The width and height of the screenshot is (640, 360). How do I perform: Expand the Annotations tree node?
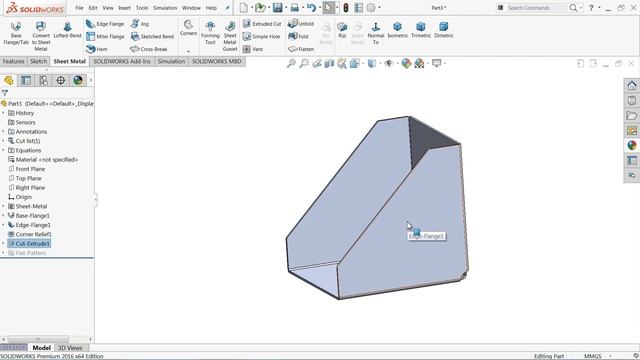[x=4, y=132]
